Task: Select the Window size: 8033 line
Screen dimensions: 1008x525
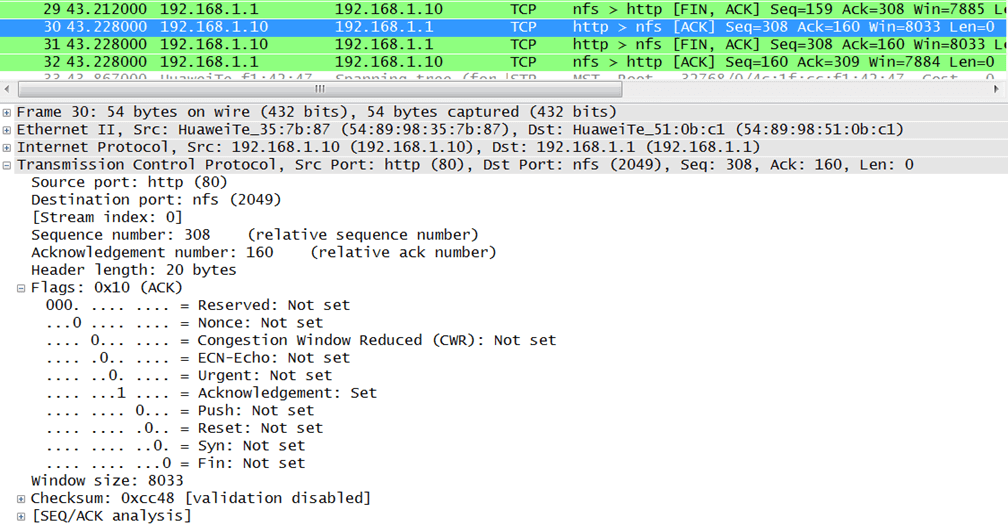Action: pos(99,481)
